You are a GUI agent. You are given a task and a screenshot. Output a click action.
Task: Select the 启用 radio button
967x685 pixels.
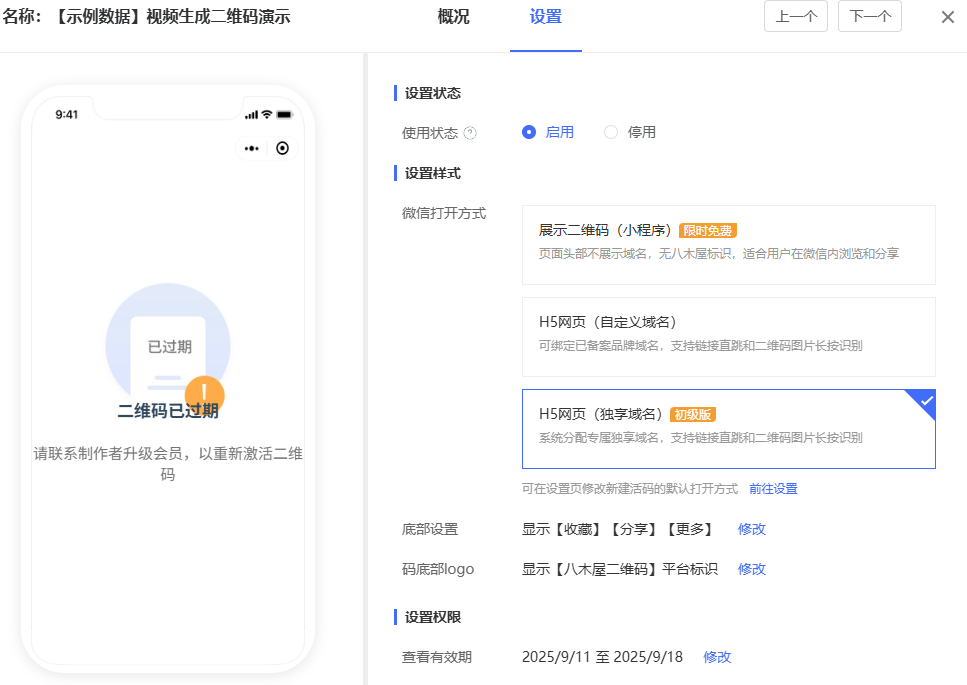(x=529, y=132)
